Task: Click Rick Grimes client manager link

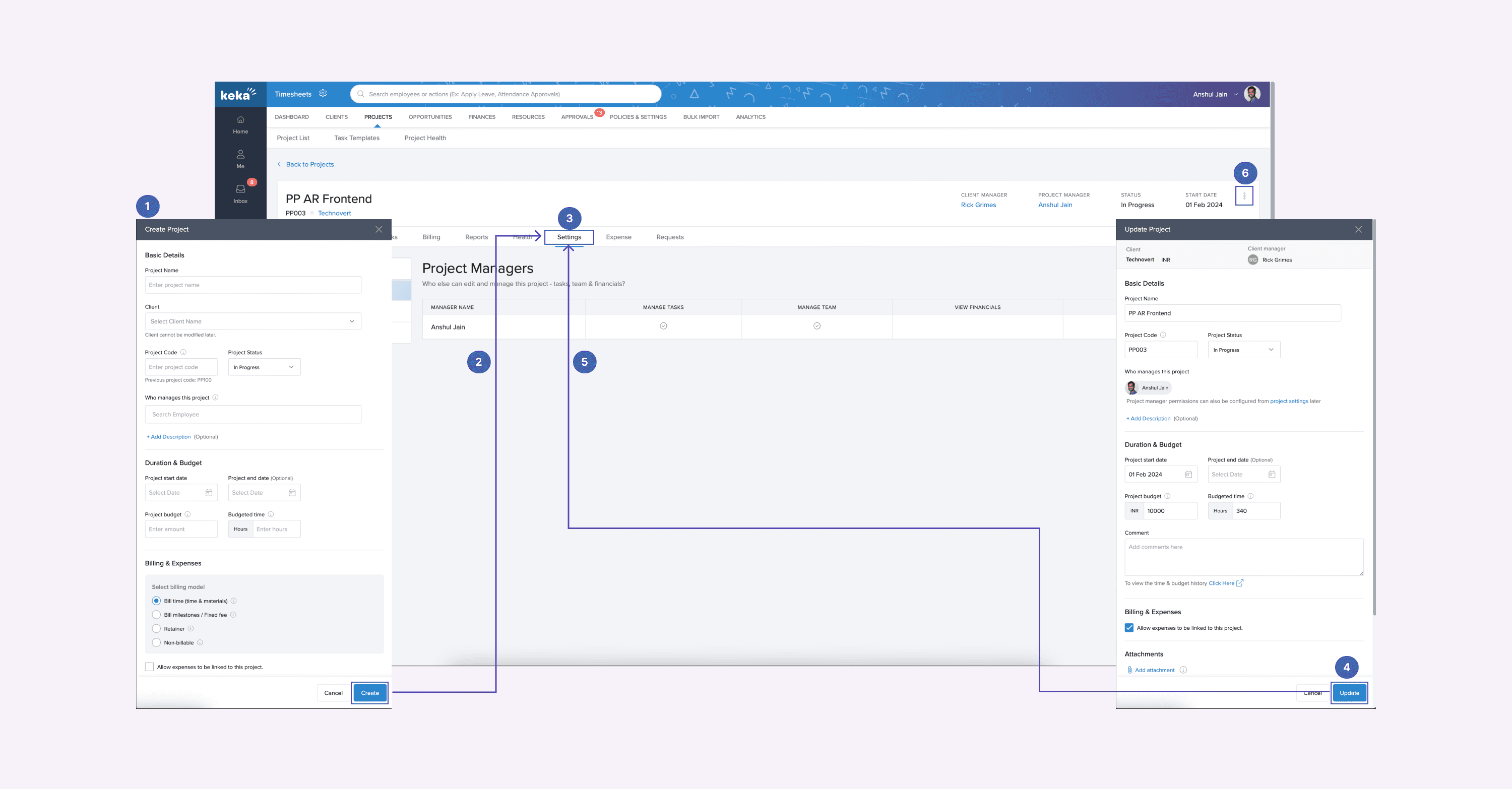Action: coord(978,205)
